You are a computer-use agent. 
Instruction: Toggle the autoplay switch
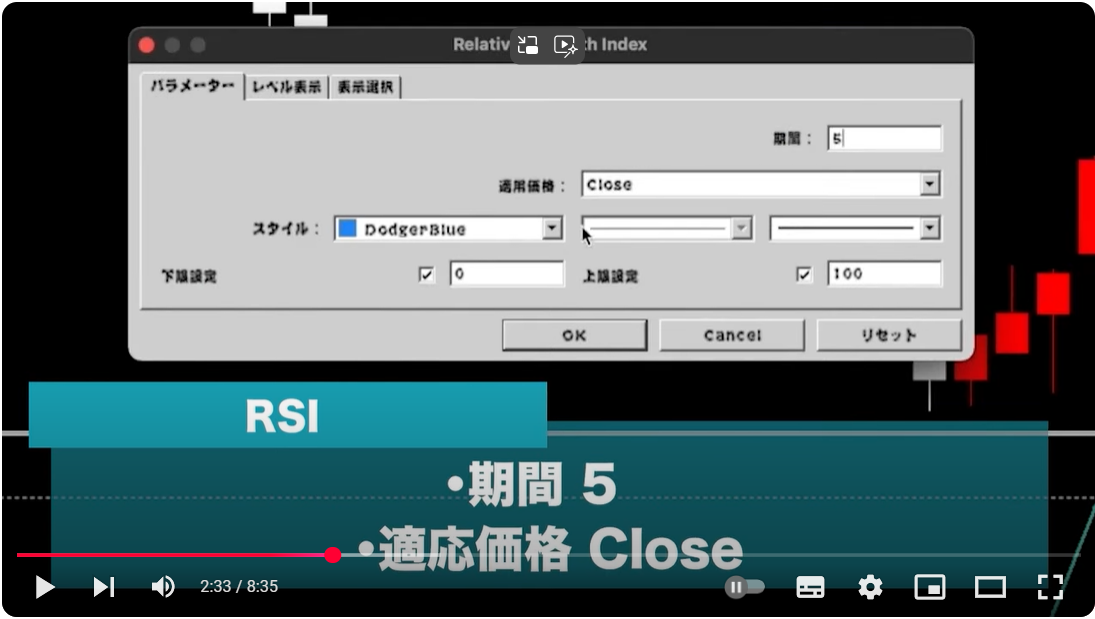[x=745, y=587]
